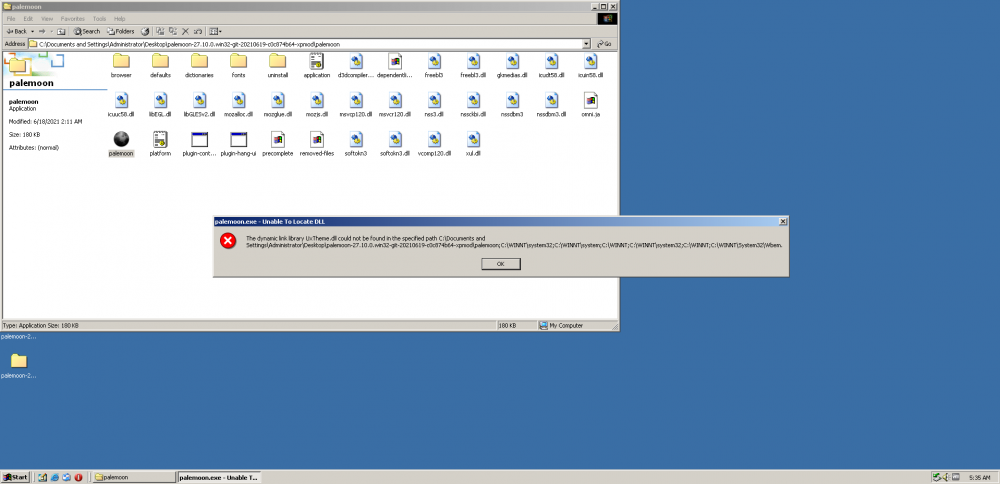Click the Up folder toolbar icon

point(61,31)
